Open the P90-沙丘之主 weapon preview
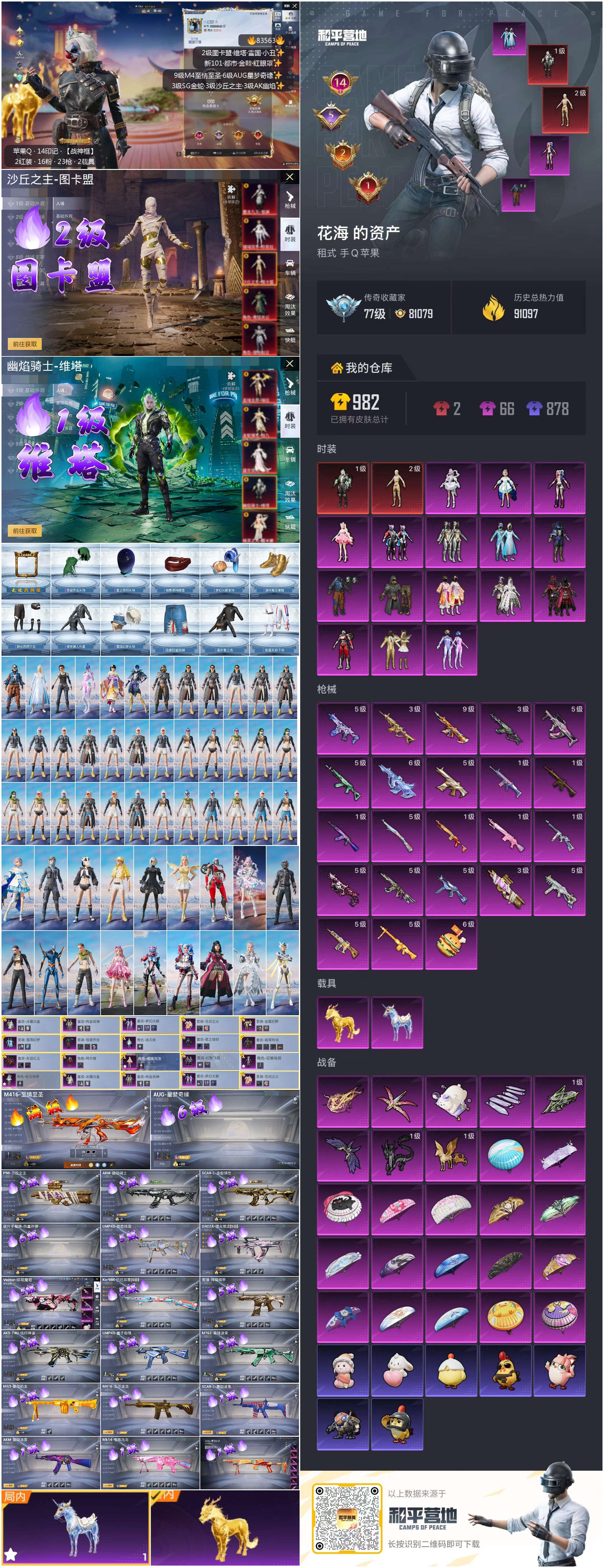The height and width of the screenshot is (1568, 604). click(x=51, y=1196)
